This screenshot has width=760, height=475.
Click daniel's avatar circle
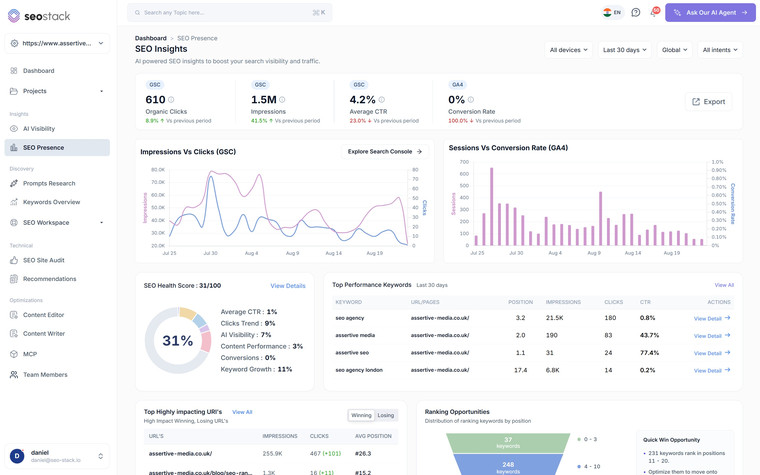click(17, 456)
